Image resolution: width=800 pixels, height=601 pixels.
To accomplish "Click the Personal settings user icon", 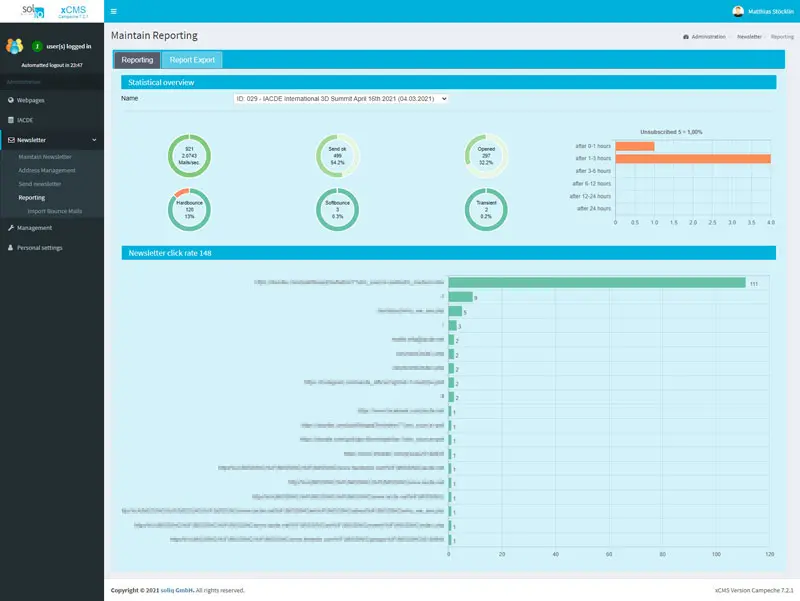I will [x=10, y=247].
